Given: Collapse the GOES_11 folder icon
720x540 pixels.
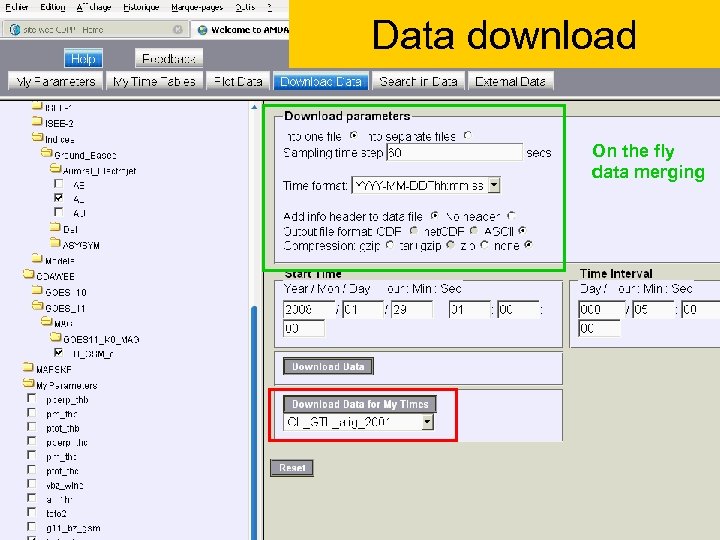Looking at the screenshot, I should [x=37, y=306].
